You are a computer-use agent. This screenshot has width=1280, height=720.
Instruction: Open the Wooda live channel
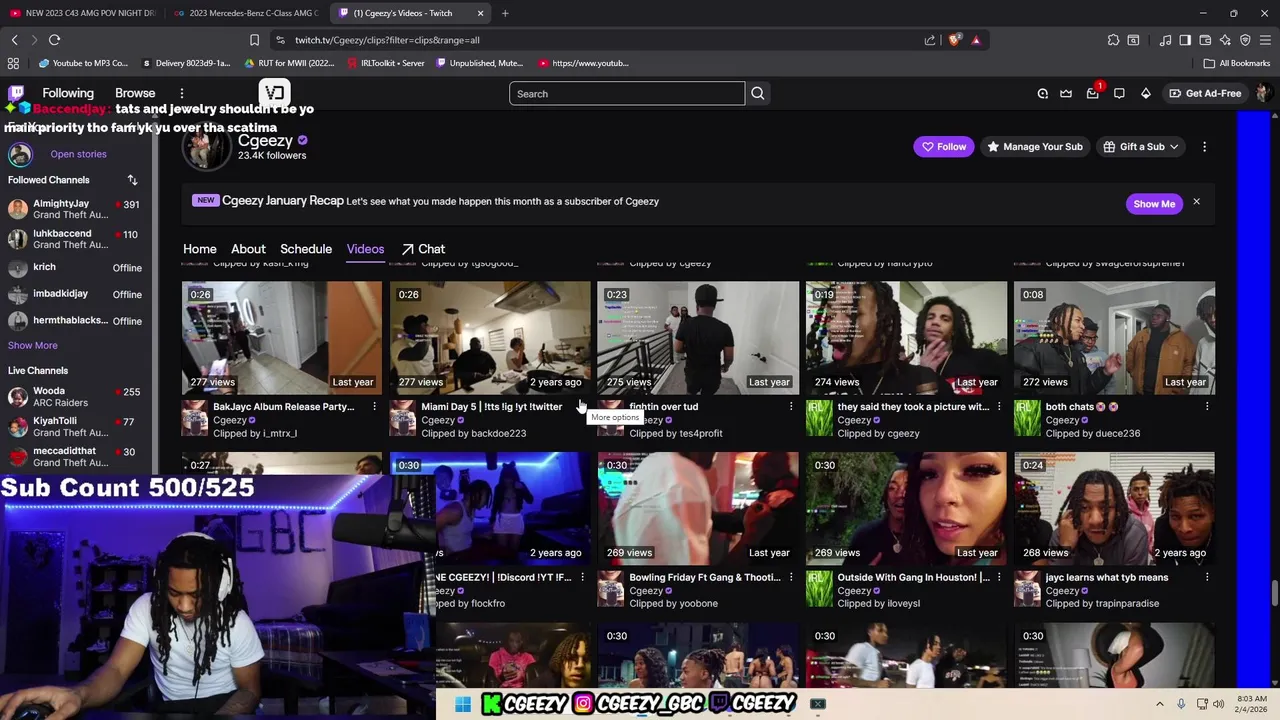tap(76, 397)
